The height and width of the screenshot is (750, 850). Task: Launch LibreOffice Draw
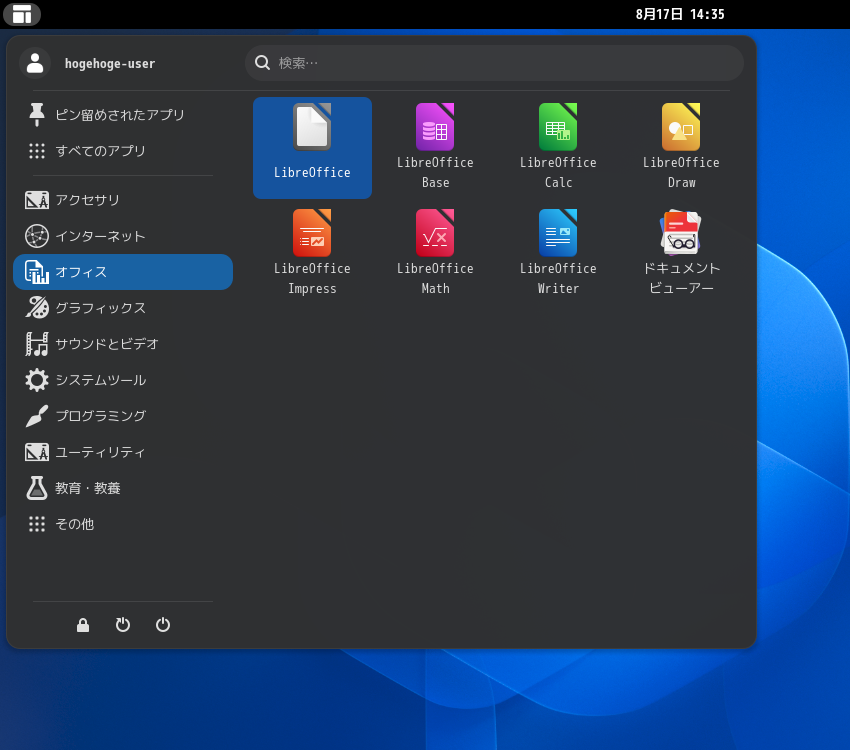[x=681, y=147]
